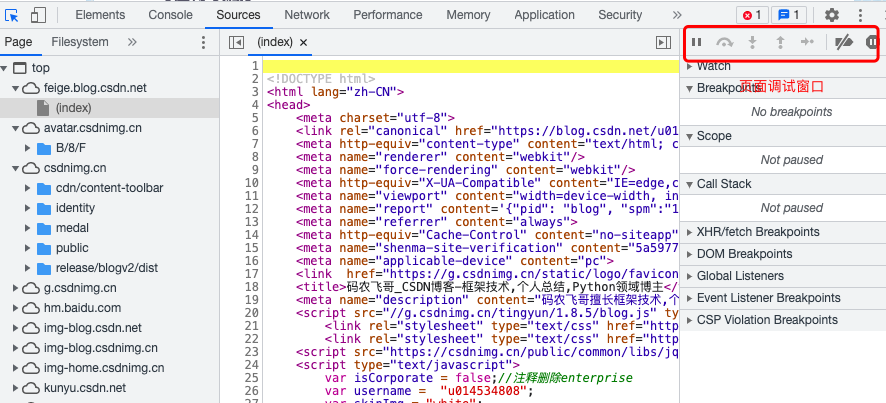Select kunyu.csdn.net tree item
The width and height of the screenshot is (886, 403).
85,388
